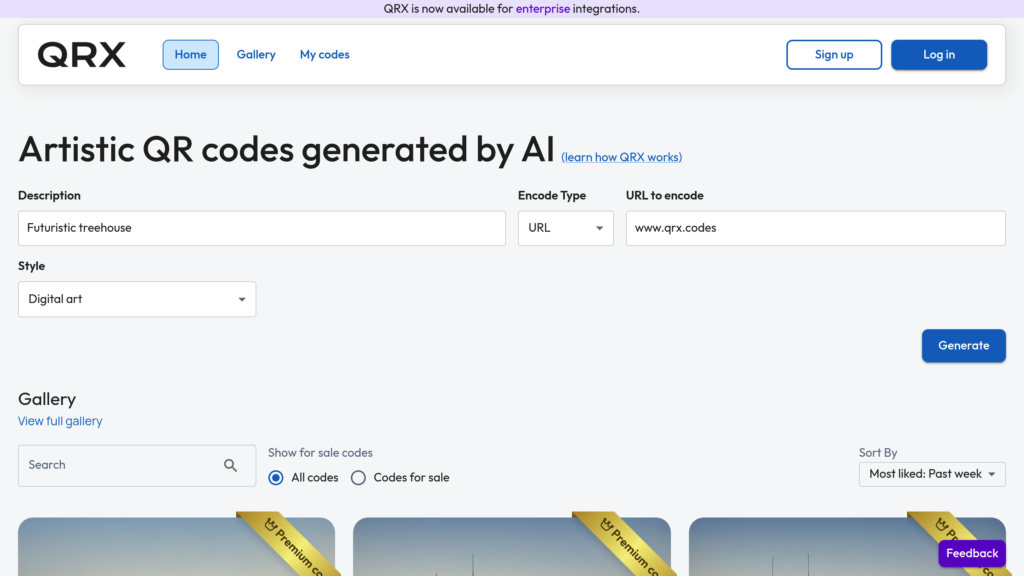
Task: Focus the Description text field
Action: click(x=262, y=228)
